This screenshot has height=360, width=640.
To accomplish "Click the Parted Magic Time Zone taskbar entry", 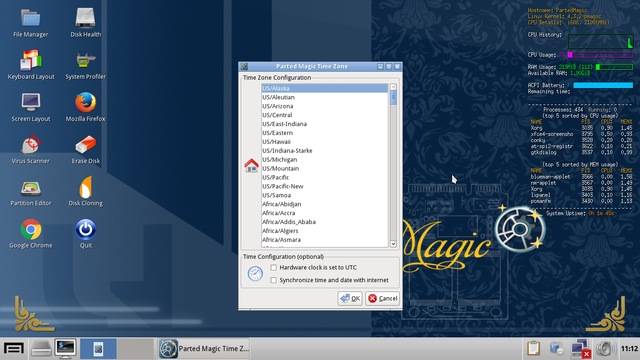I will coord(204,349).
